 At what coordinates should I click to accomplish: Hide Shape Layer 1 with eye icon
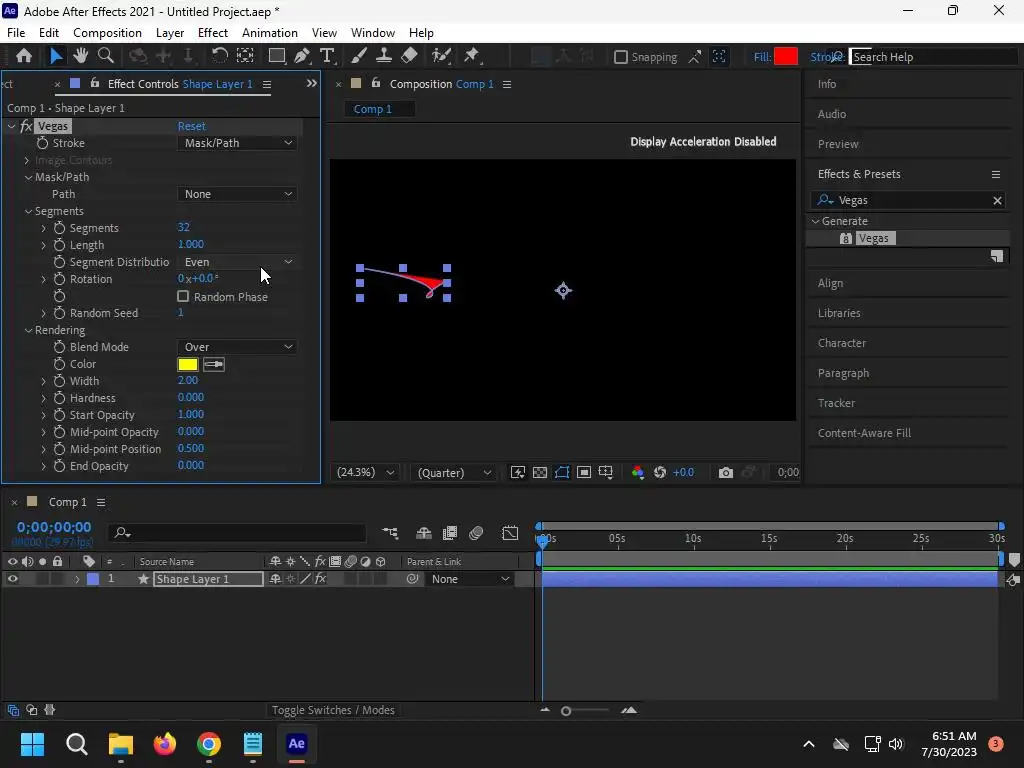click(12, 579)
